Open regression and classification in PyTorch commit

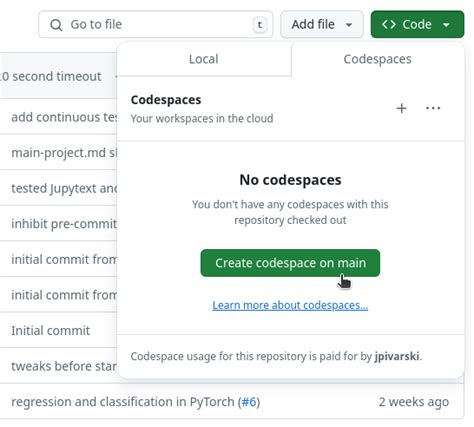122,402
